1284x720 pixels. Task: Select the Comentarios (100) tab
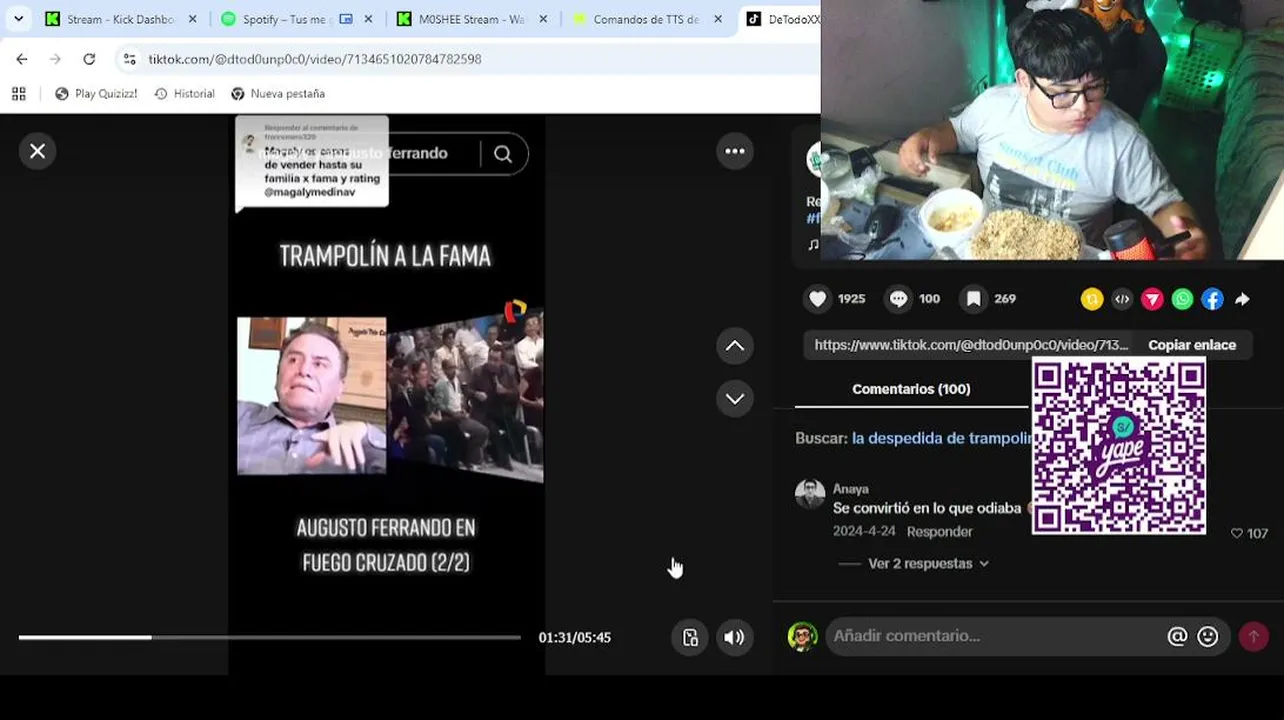(911, 389)
